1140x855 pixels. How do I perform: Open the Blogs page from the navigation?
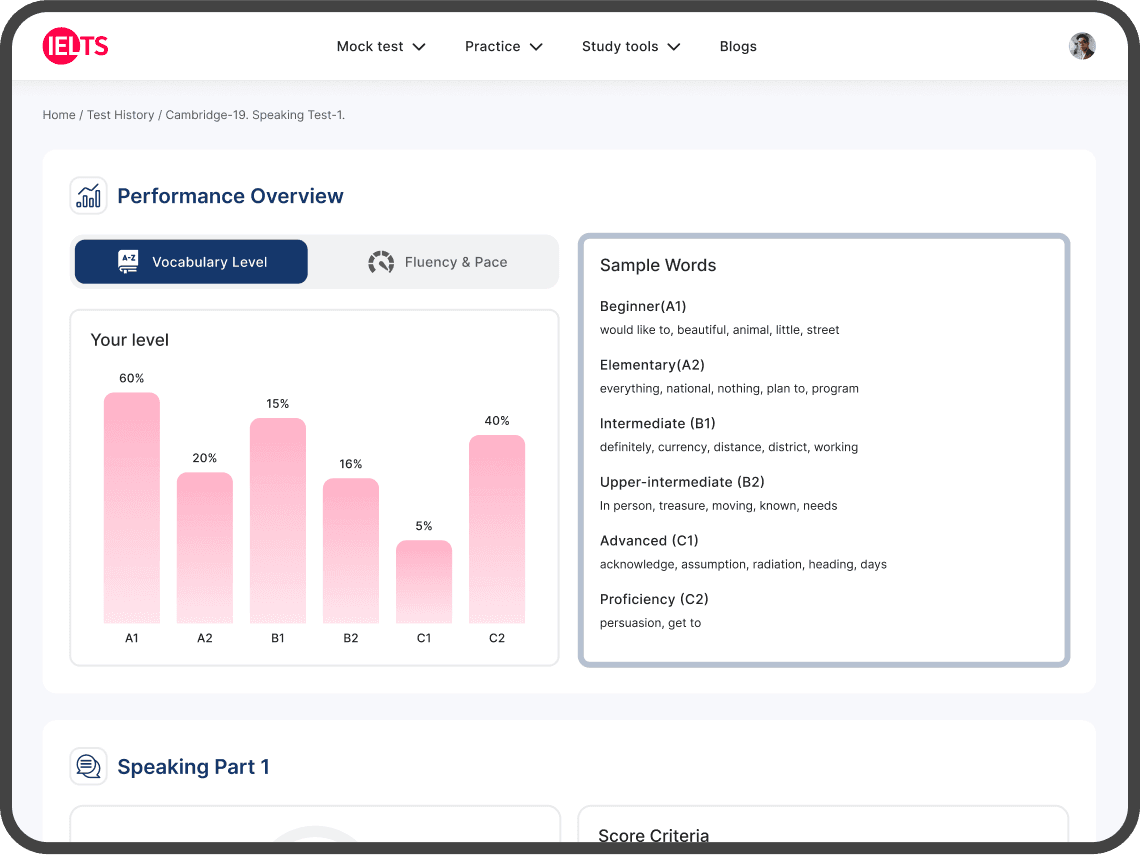(x=738, y=46)
